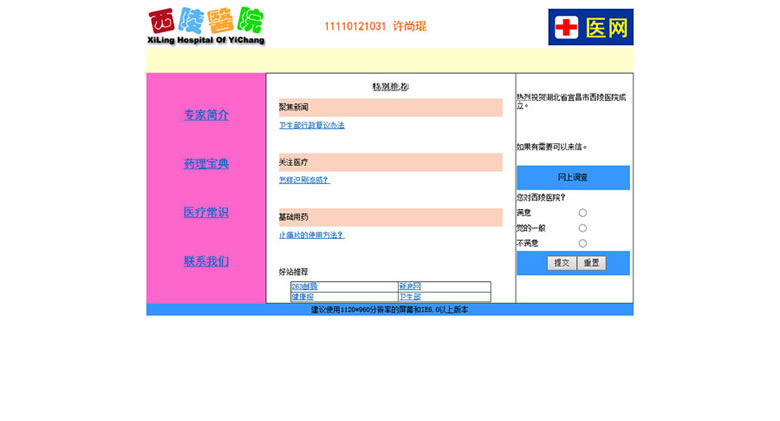Open the 健康报 recommended site link
The image size is (780, 421).
(302, 297)
